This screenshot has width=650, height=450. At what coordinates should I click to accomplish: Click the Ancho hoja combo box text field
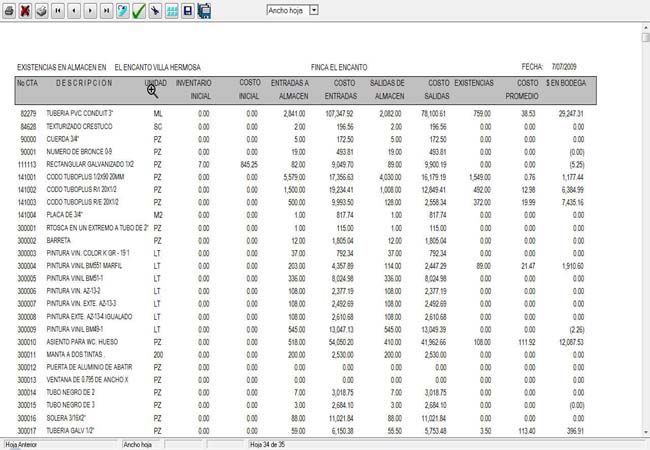288,10
